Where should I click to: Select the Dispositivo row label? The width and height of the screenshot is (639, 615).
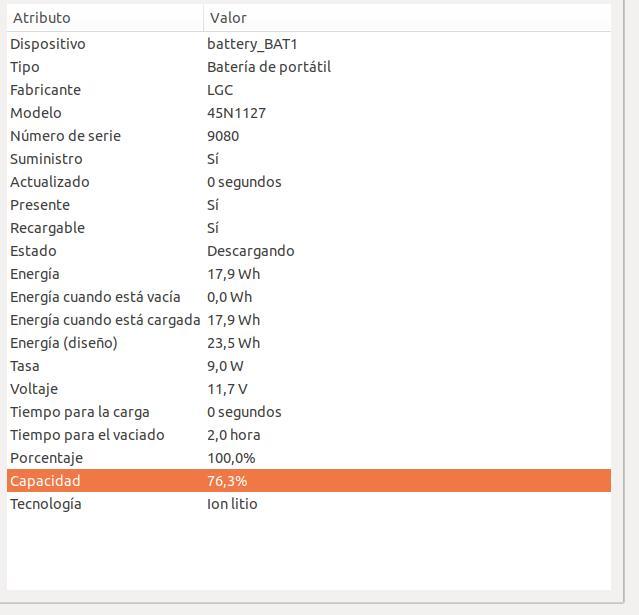[x=48, y=44]
